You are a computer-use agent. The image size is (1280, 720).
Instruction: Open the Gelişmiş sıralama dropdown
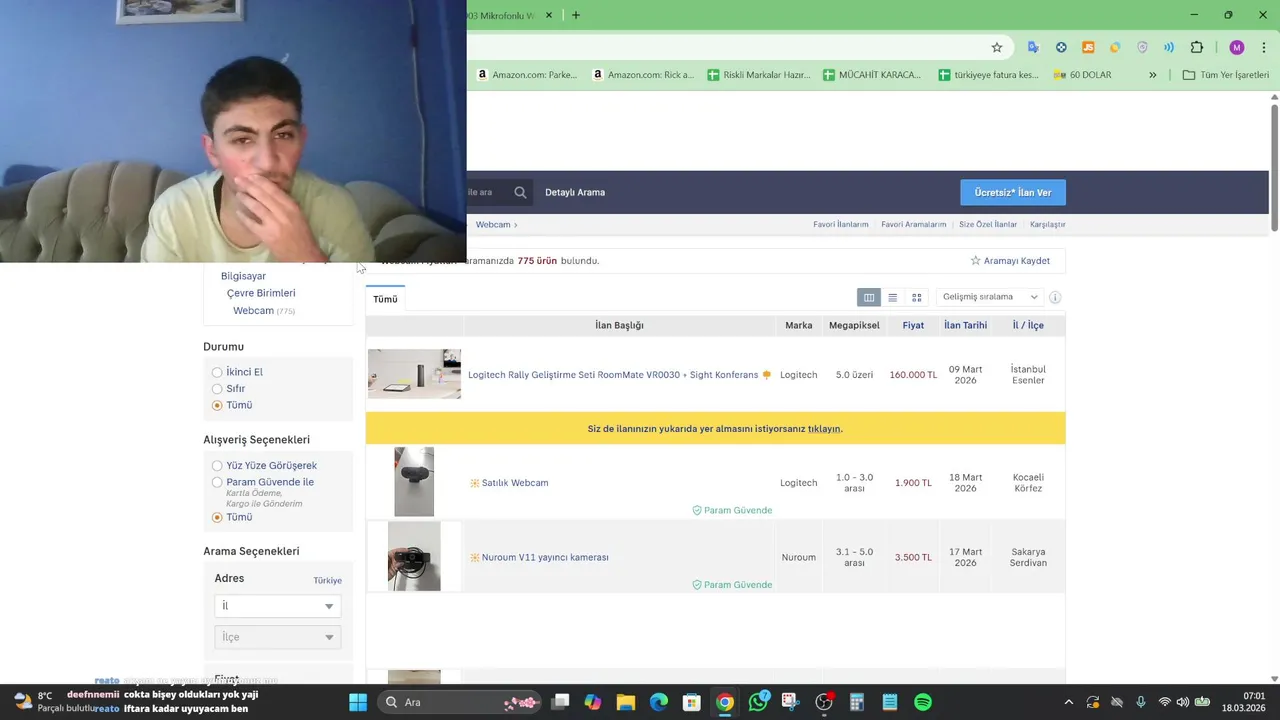(990, 297)
